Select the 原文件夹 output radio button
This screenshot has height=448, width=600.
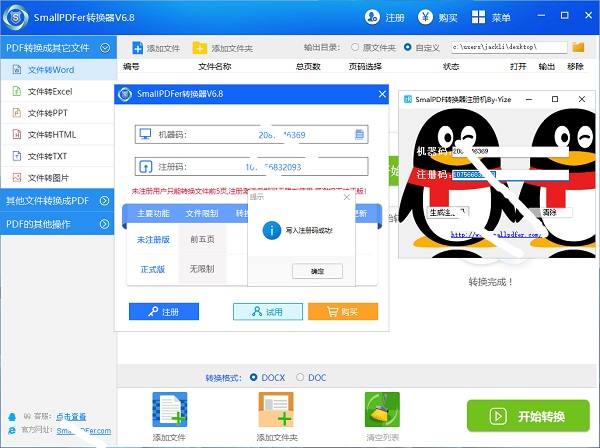pyautogui.click(x=355, y=47)
